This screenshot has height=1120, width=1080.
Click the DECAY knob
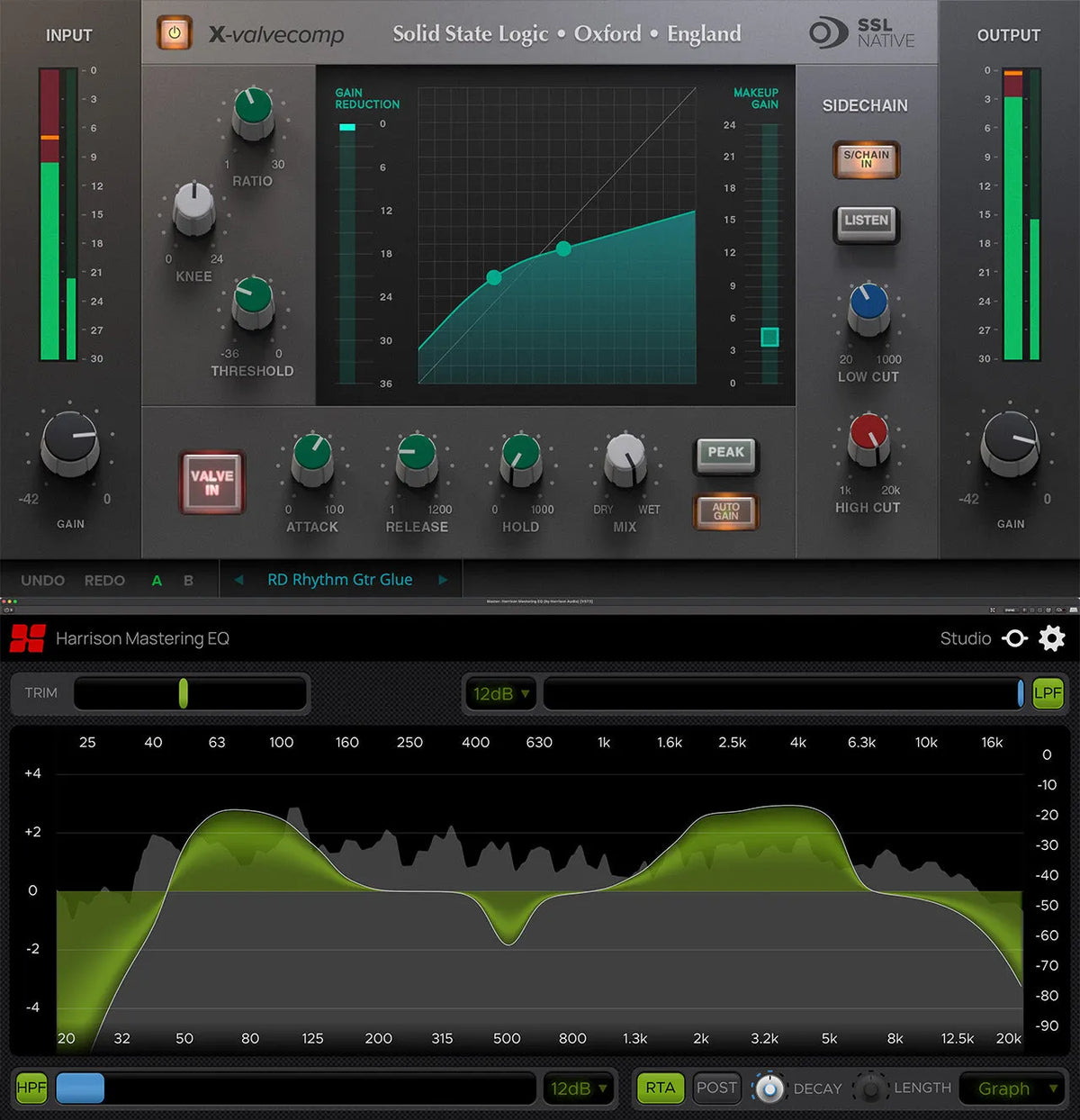point(769,1088)
